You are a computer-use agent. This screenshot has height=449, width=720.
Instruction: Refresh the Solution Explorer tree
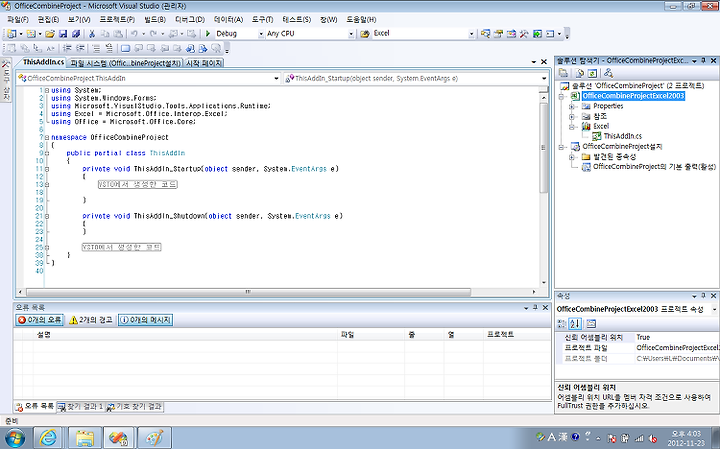coord(592,73)
